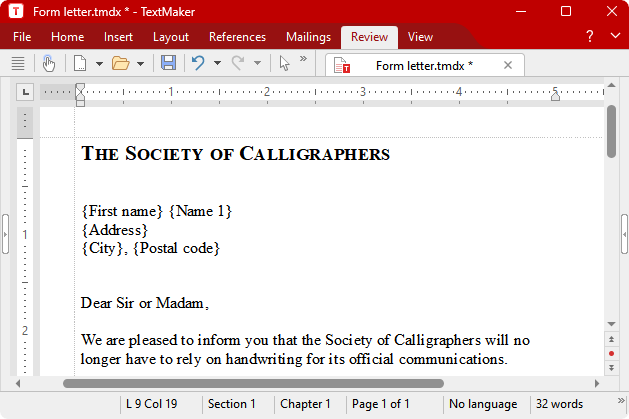Screen dimensions: 629x419
Task: Click the vertical scrollbar thumb
Action: click(611, 132)
